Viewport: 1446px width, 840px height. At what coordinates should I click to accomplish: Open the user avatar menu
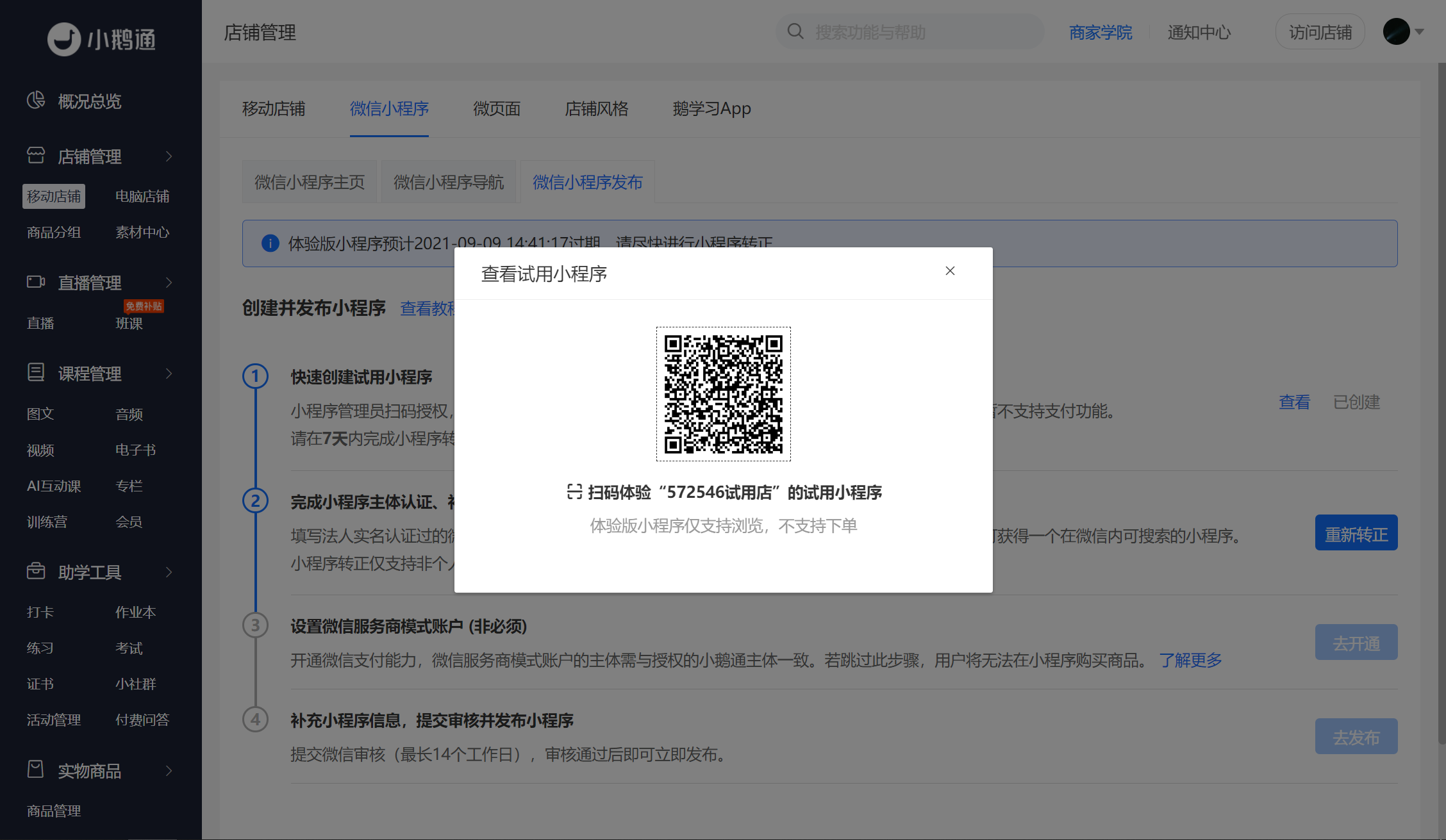[1396, 31]
